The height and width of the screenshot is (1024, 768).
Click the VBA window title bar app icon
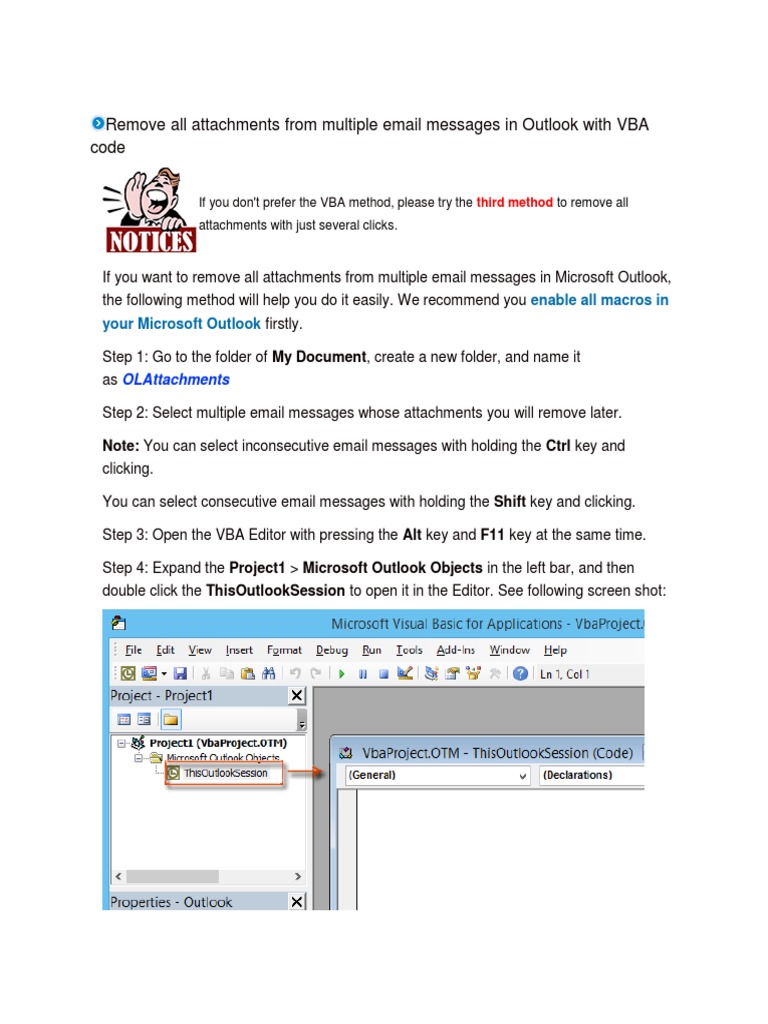pos(118,623)
